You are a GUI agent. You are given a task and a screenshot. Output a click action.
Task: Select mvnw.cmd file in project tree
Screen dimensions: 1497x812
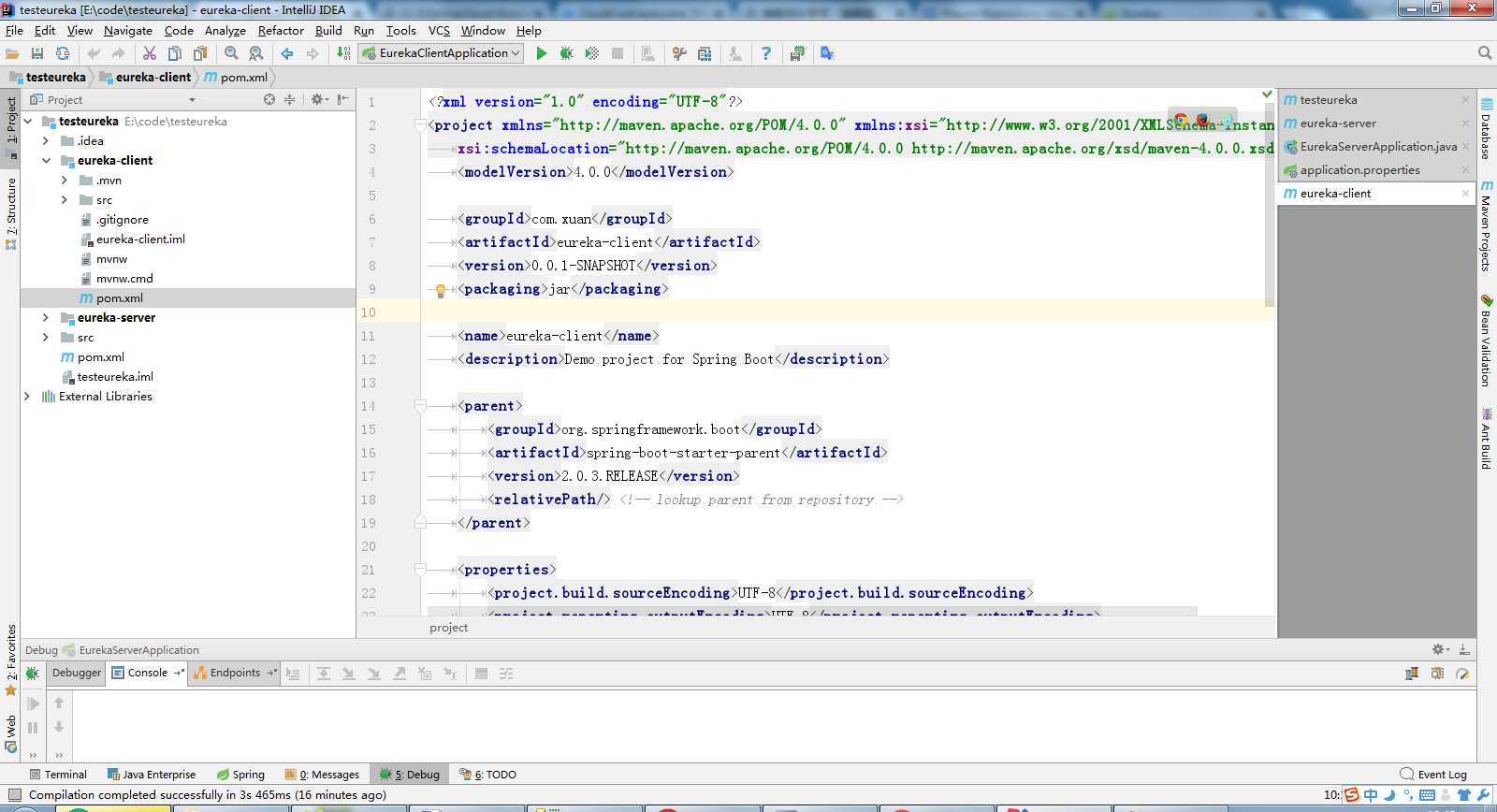point(124,279)
